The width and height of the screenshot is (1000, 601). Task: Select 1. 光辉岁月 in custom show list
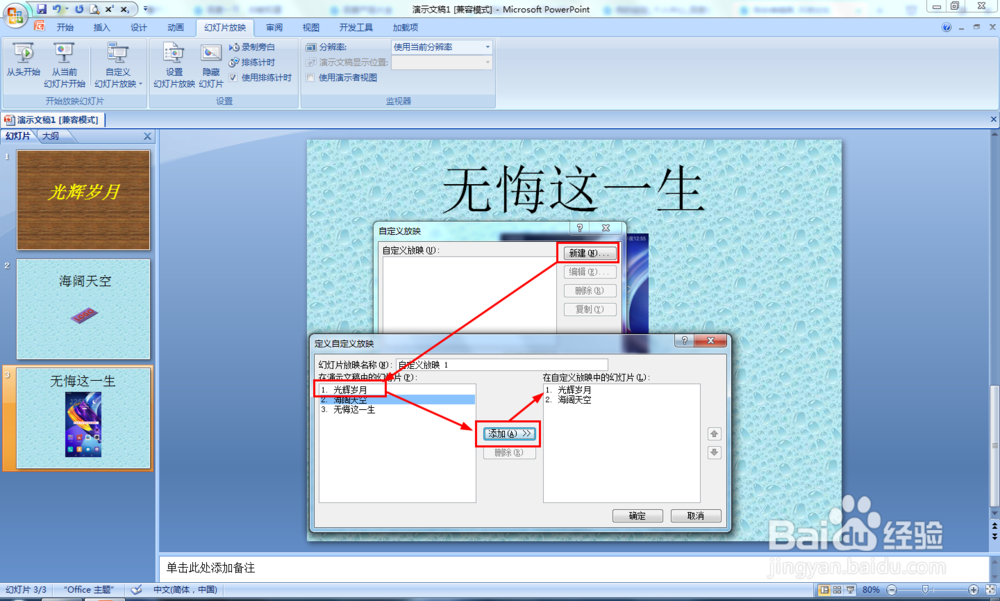(x=621, y=389)
